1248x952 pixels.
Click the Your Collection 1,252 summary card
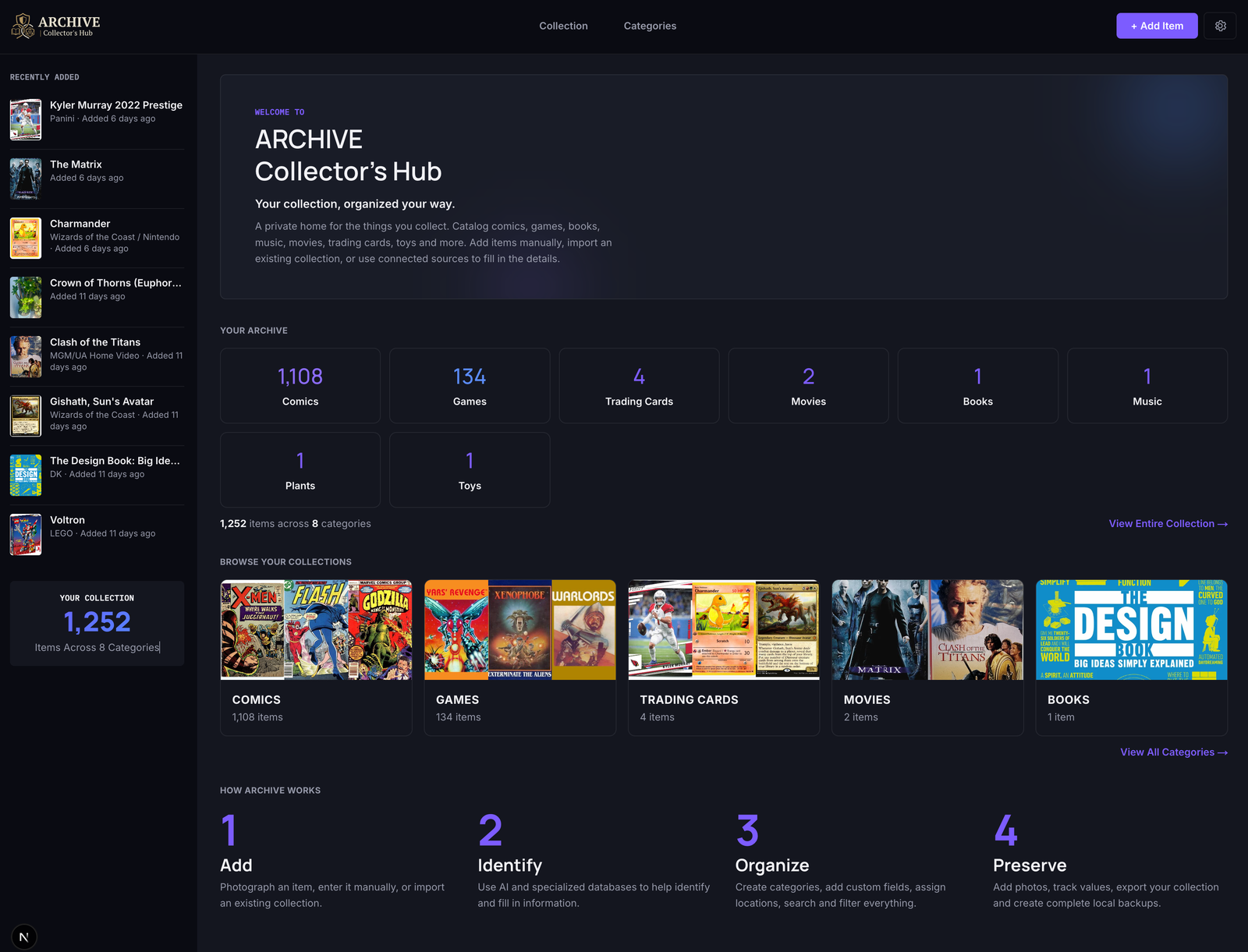click(97, 624)
